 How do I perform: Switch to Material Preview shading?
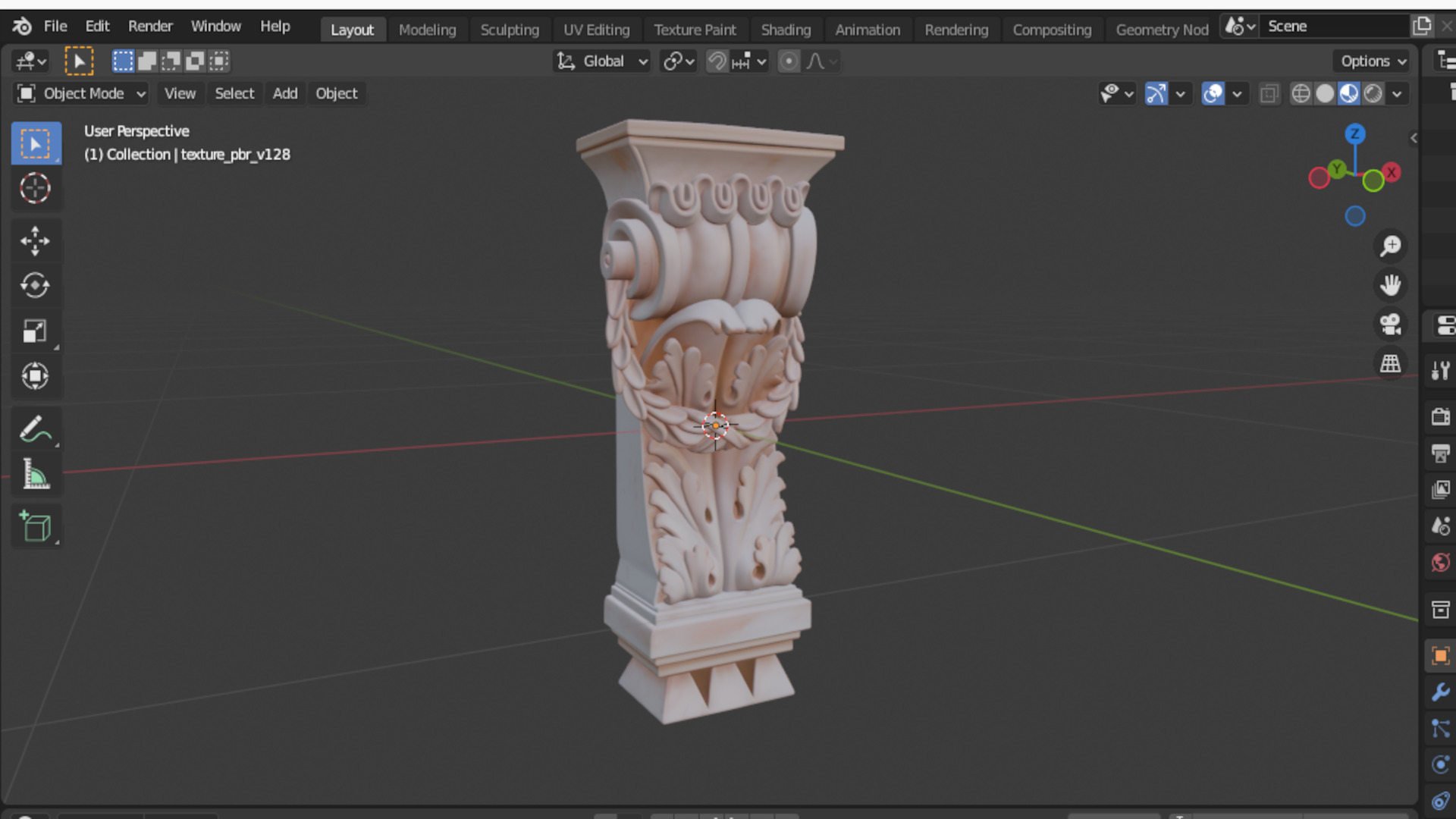pyautogui.click(x=1349, y=93)
